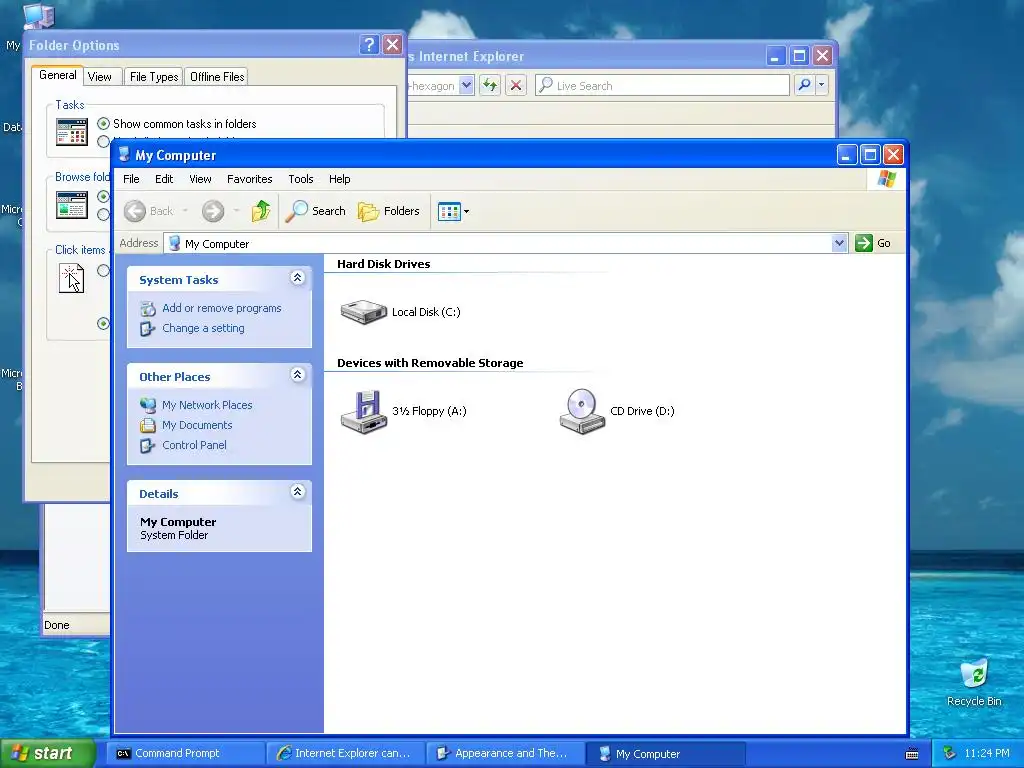Open the Favorites menu
Image resolution: width=1024 pixels, height=768 pixels.
249,179
